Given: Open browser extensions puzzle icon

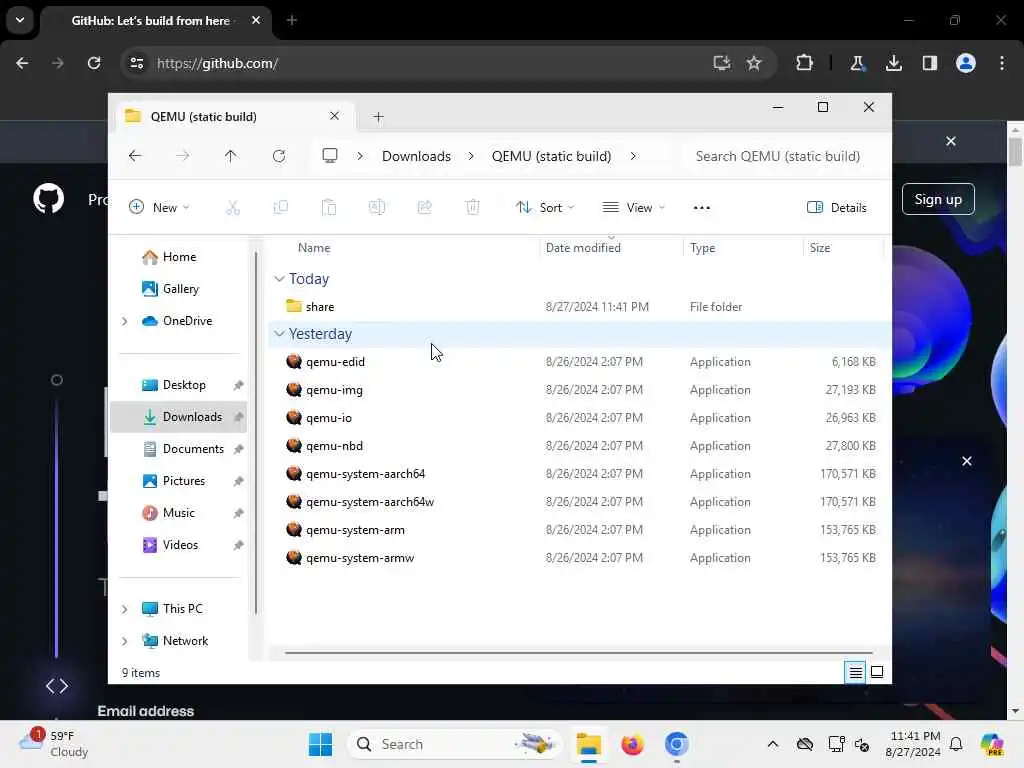Looking at the screenshot, I should point(805,63).
